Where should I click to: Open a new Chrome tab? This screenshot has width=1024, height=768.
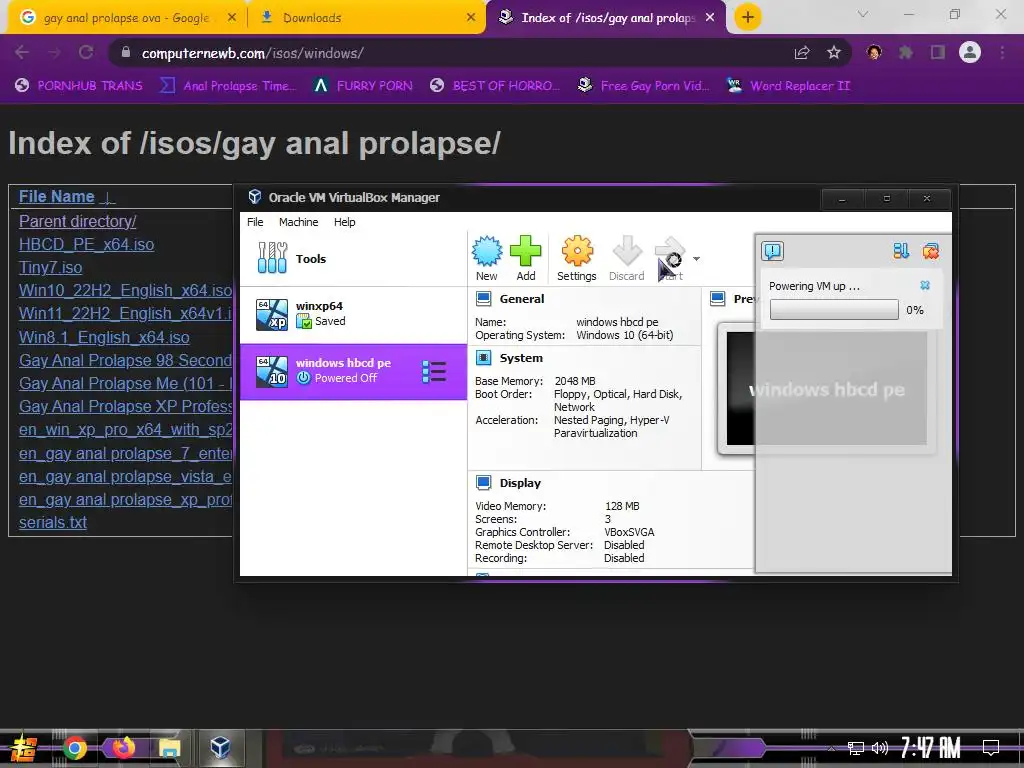[x=748, y=18]
